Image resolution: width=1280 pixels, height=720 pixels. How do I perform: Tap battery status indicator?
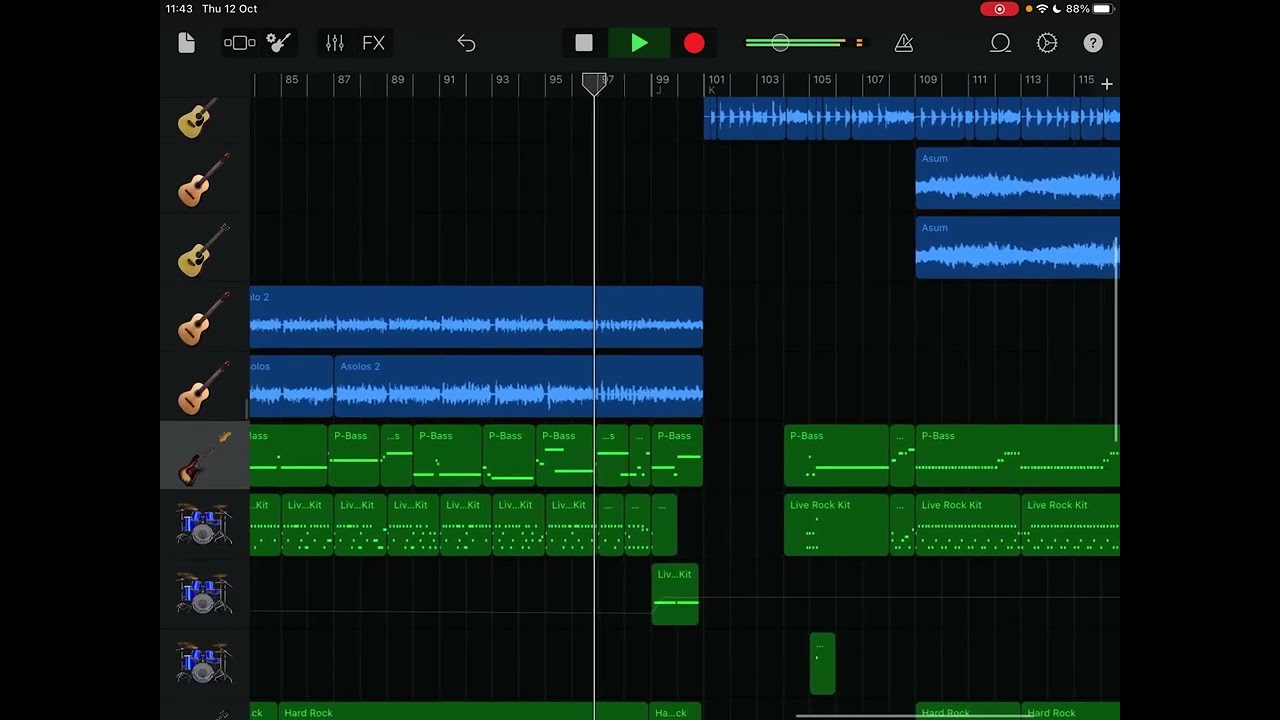click(1102, 9)
